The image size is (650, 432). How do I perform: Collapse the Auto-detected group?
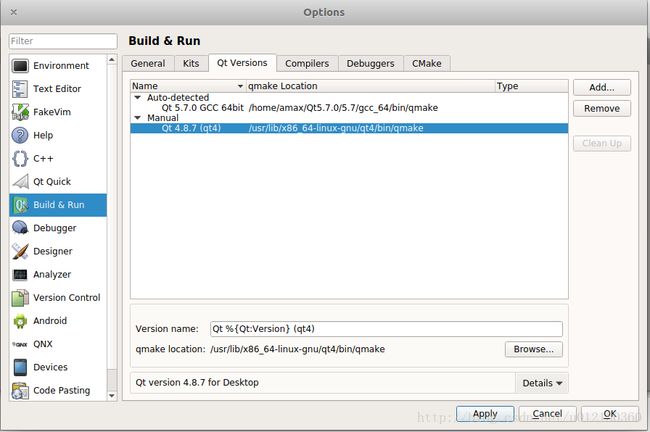pyautogui.click(x=138, y=97)
